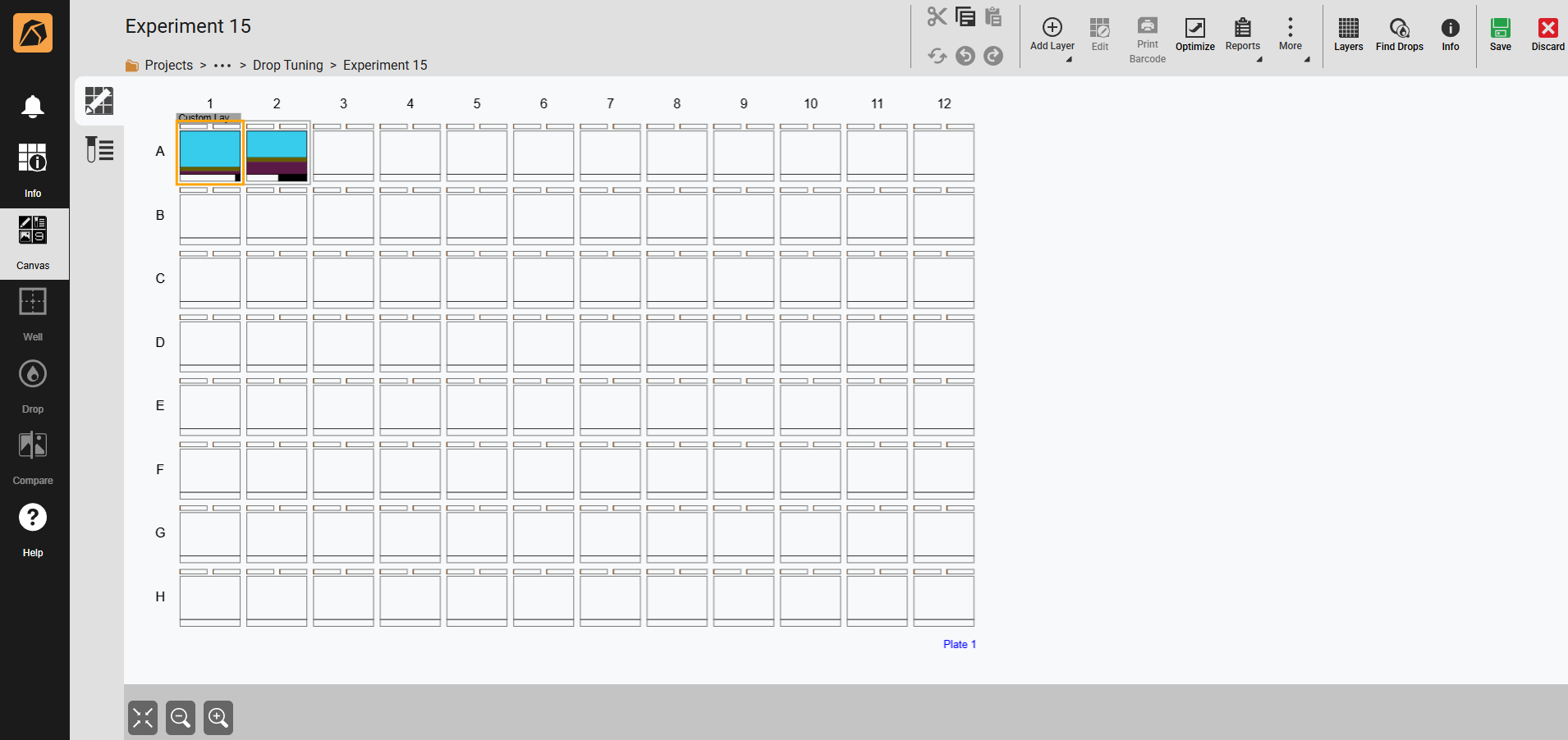Open the notifications bell
Screen dimensions: 1568x740
(33, 107)
